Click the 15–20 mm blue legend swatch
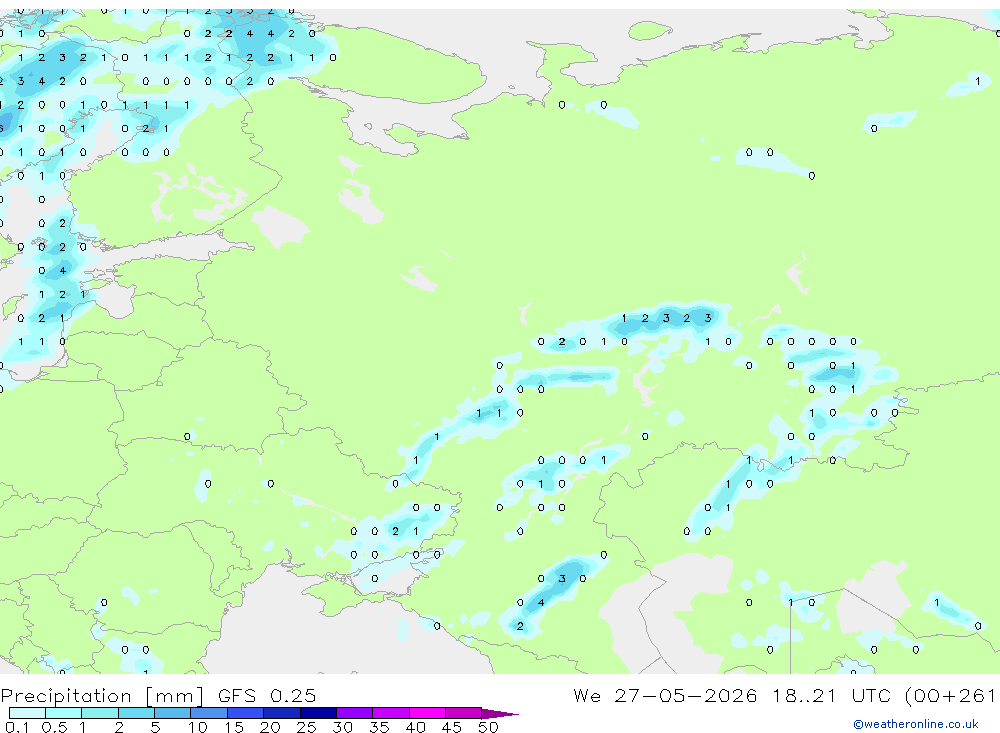The width and height of the screenshot is (1000, 733). coord(246,713)
